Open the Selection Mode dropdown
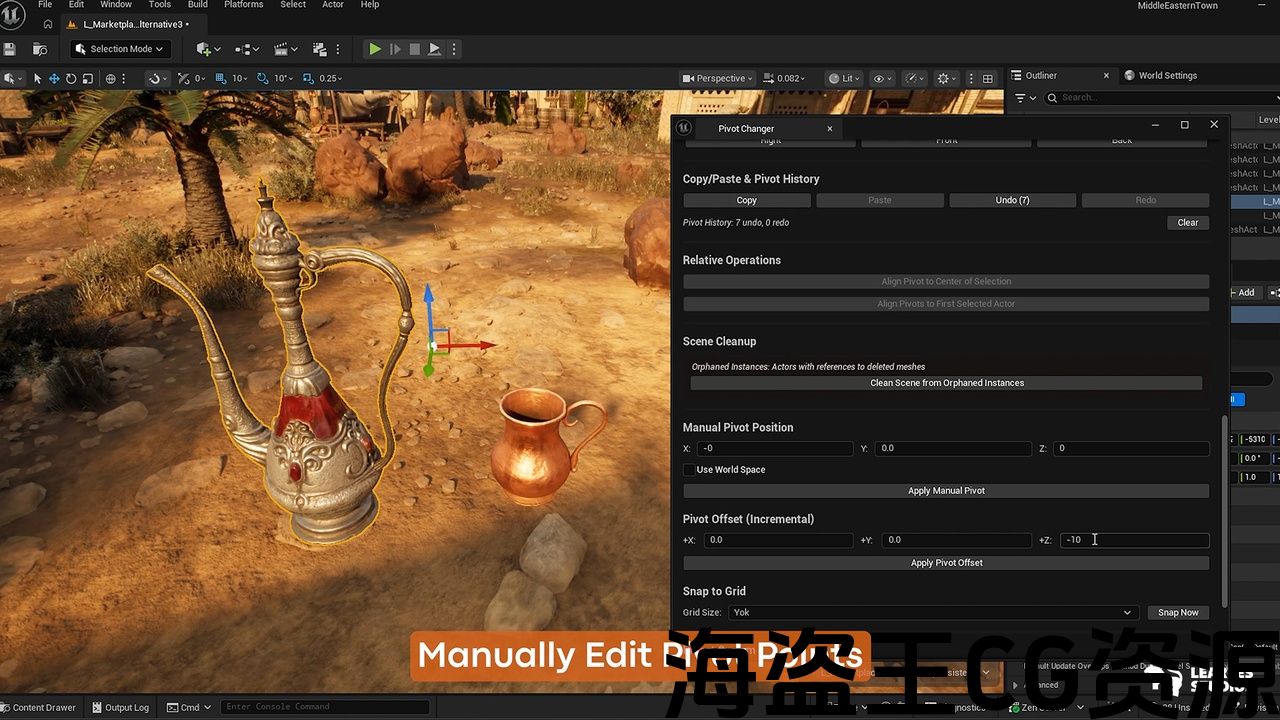Screen dimensions: 1280x720 pos(120,49)
